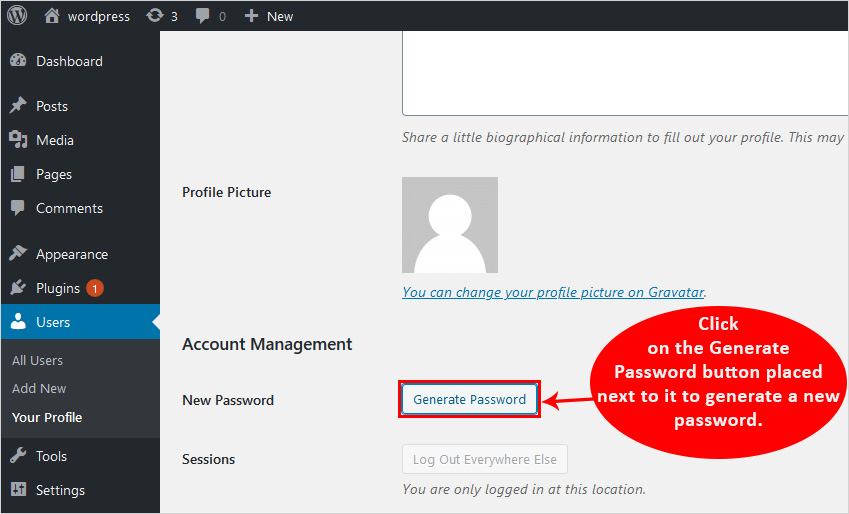Open Settings in the sidebar menu
This screenshot has height=514, width=849.
[x=60, y=490]
